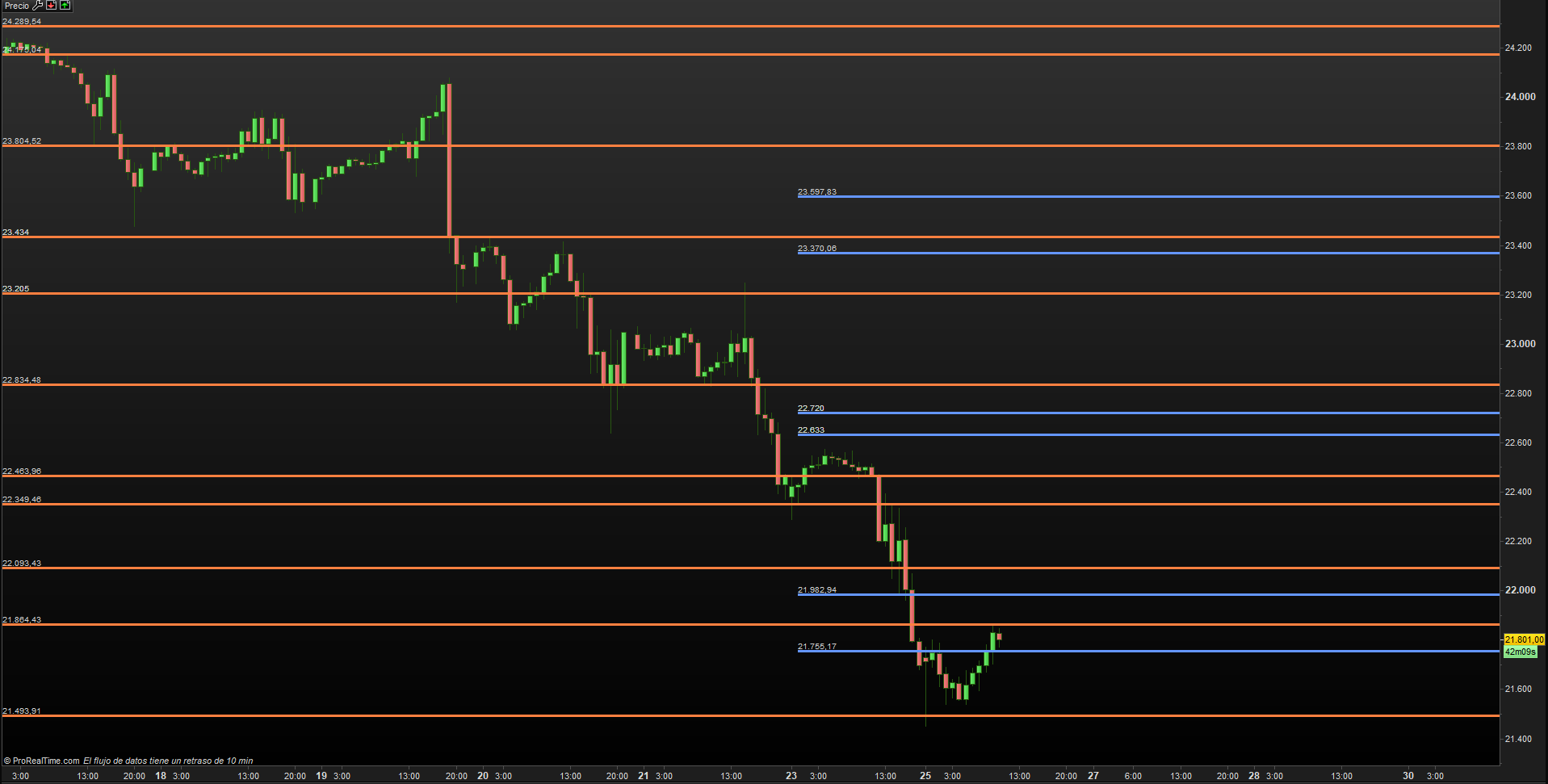Viewport: 1548px width, 784px height.
Task: Click the green 42m09s countdown tag
Action: click(x=1520, y=652)
